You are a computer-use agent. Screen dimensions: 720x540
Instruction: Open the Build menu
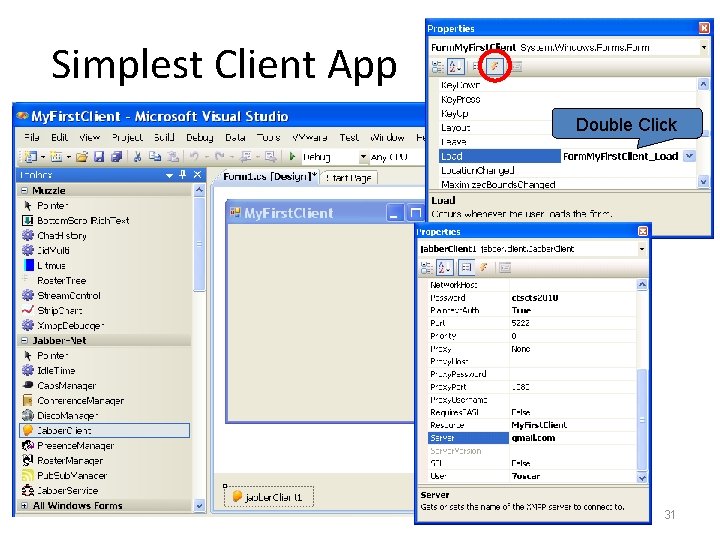coord(164,137)
